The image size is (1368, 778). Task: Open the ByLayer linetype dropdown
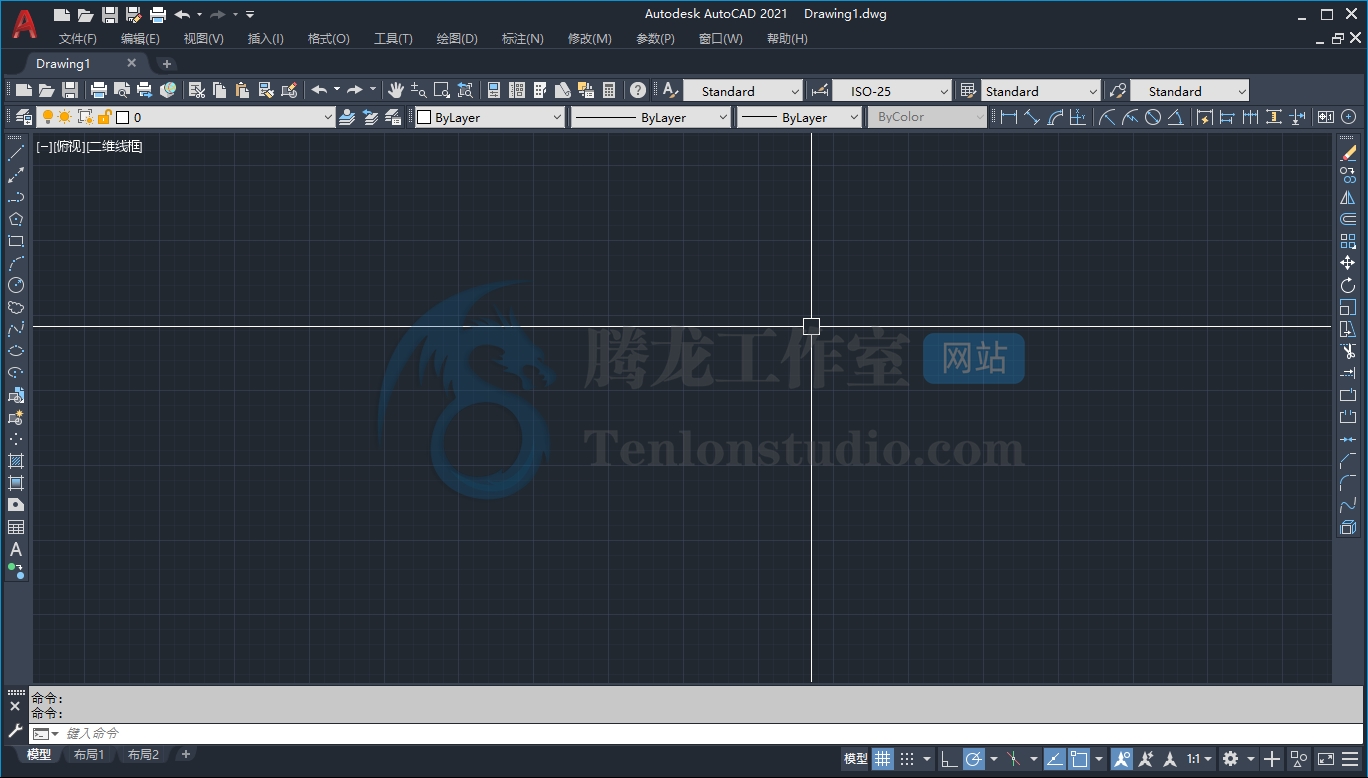[723, 117]
